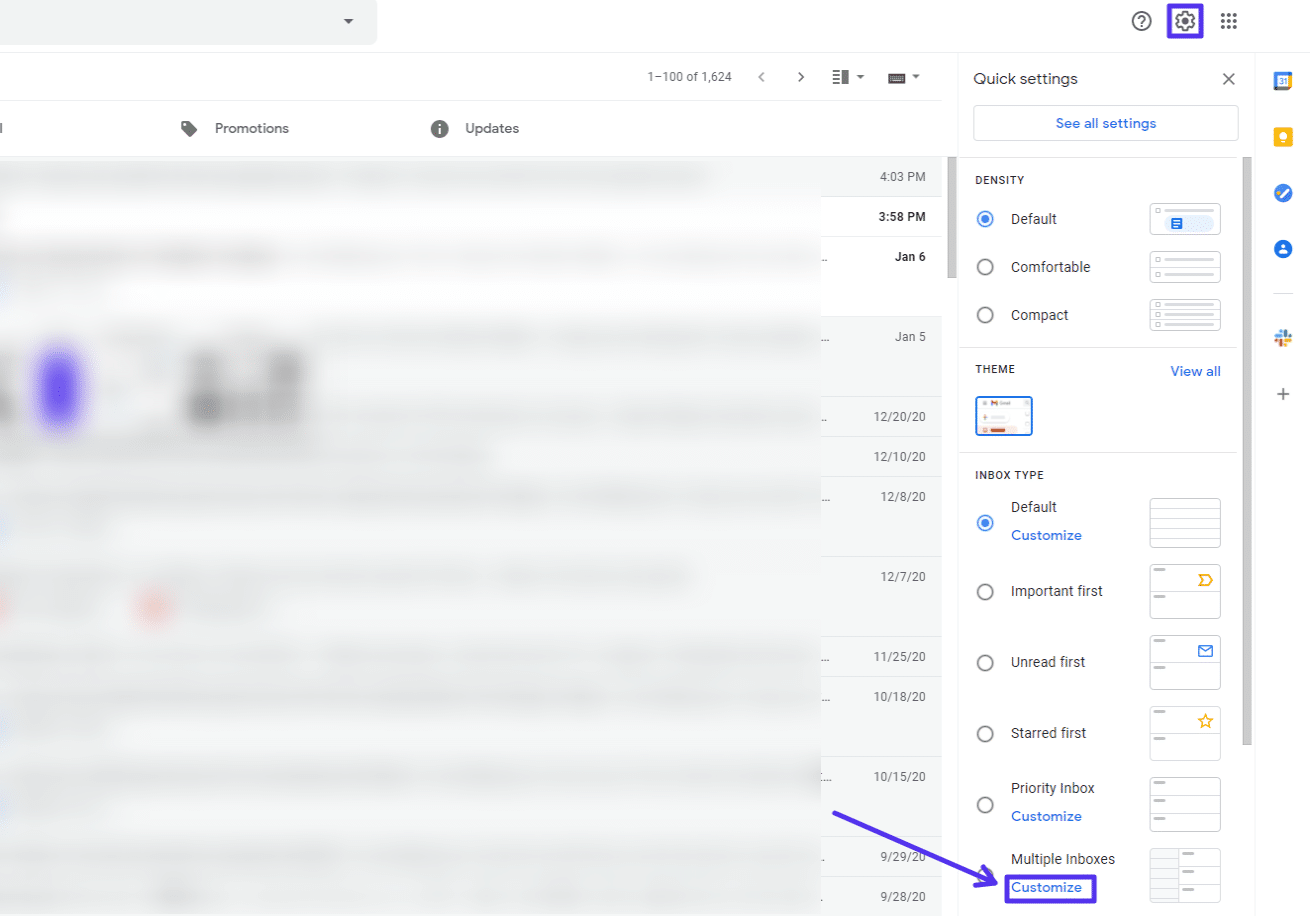This screenshot has width=1310, height=916.
Task: Open the Google apps grid
Action: click(x=1230, y=20)
